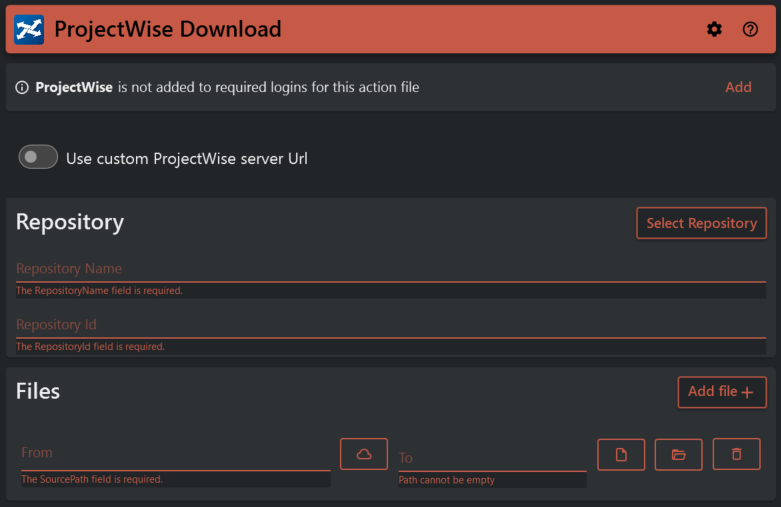Screen dimensions: 781x507
Task: Delete the file row with the trash icon
Action: point(736,454)
